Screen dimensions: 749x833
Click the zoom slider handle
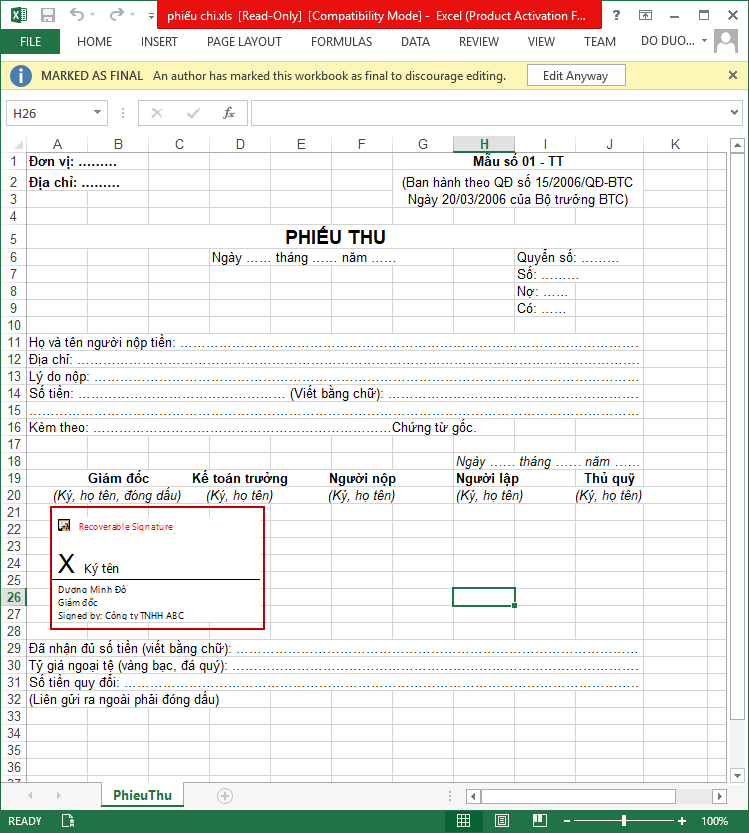click(624, 821)
